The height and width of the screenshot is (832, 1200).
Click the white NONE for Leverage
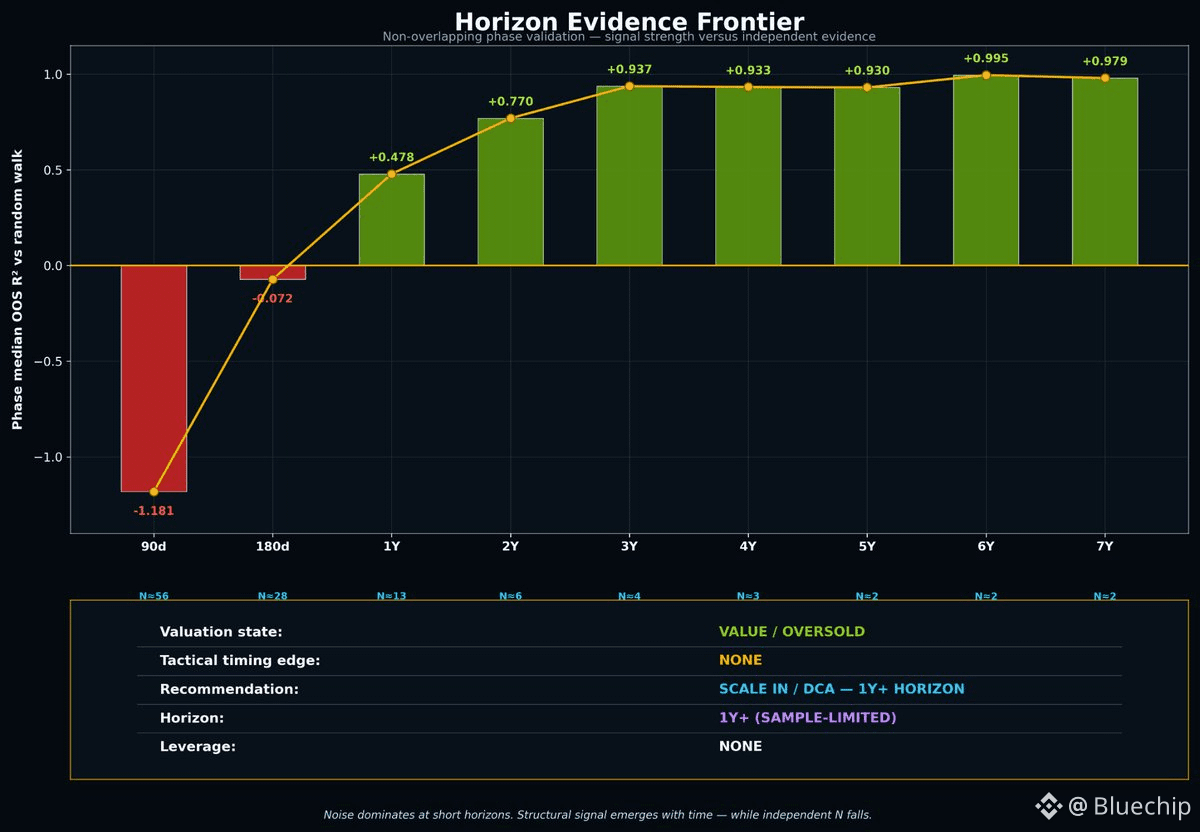pyautogui.click(x=740, y=746)
